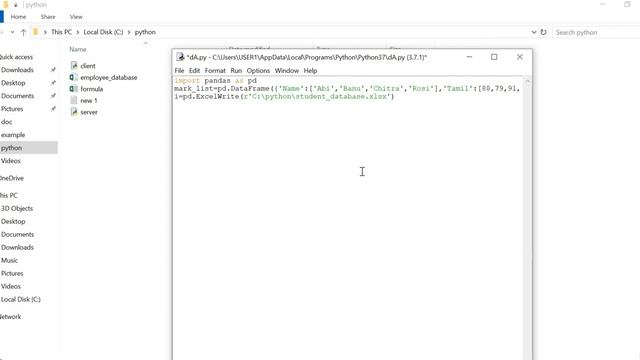Click the recent locations dropdown arrow
The width and height of the screenshot is (640, 360).
coord(12,32)
